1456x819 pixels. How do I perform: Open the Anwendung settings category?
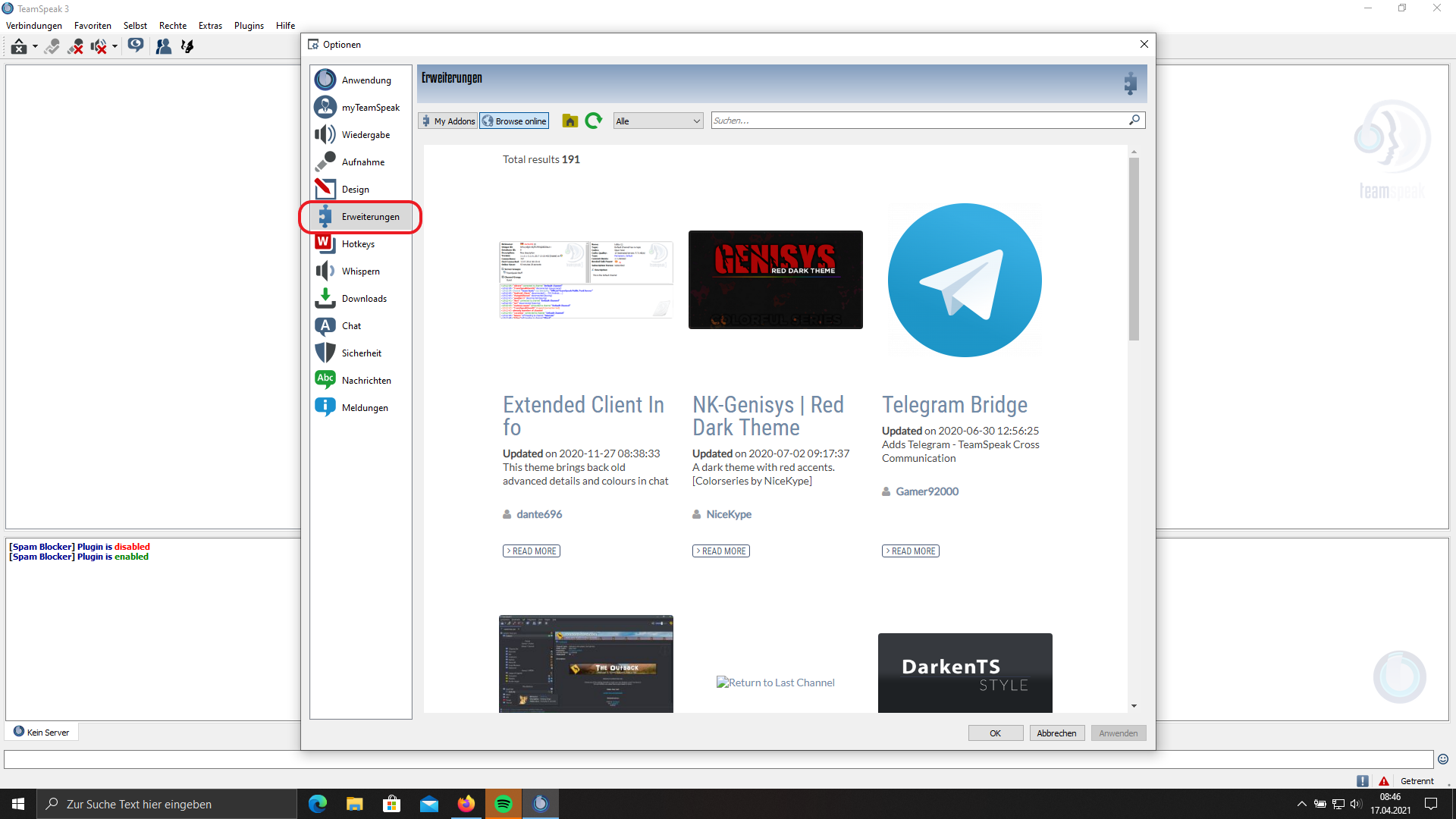(x=361, y=80)
